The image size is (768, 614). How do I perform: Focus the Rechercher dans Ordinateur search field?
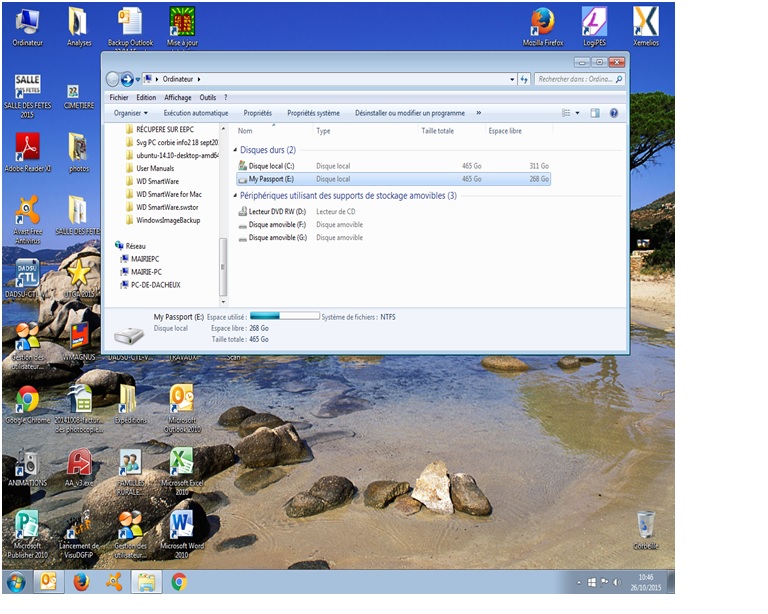(x=580, y=79)
